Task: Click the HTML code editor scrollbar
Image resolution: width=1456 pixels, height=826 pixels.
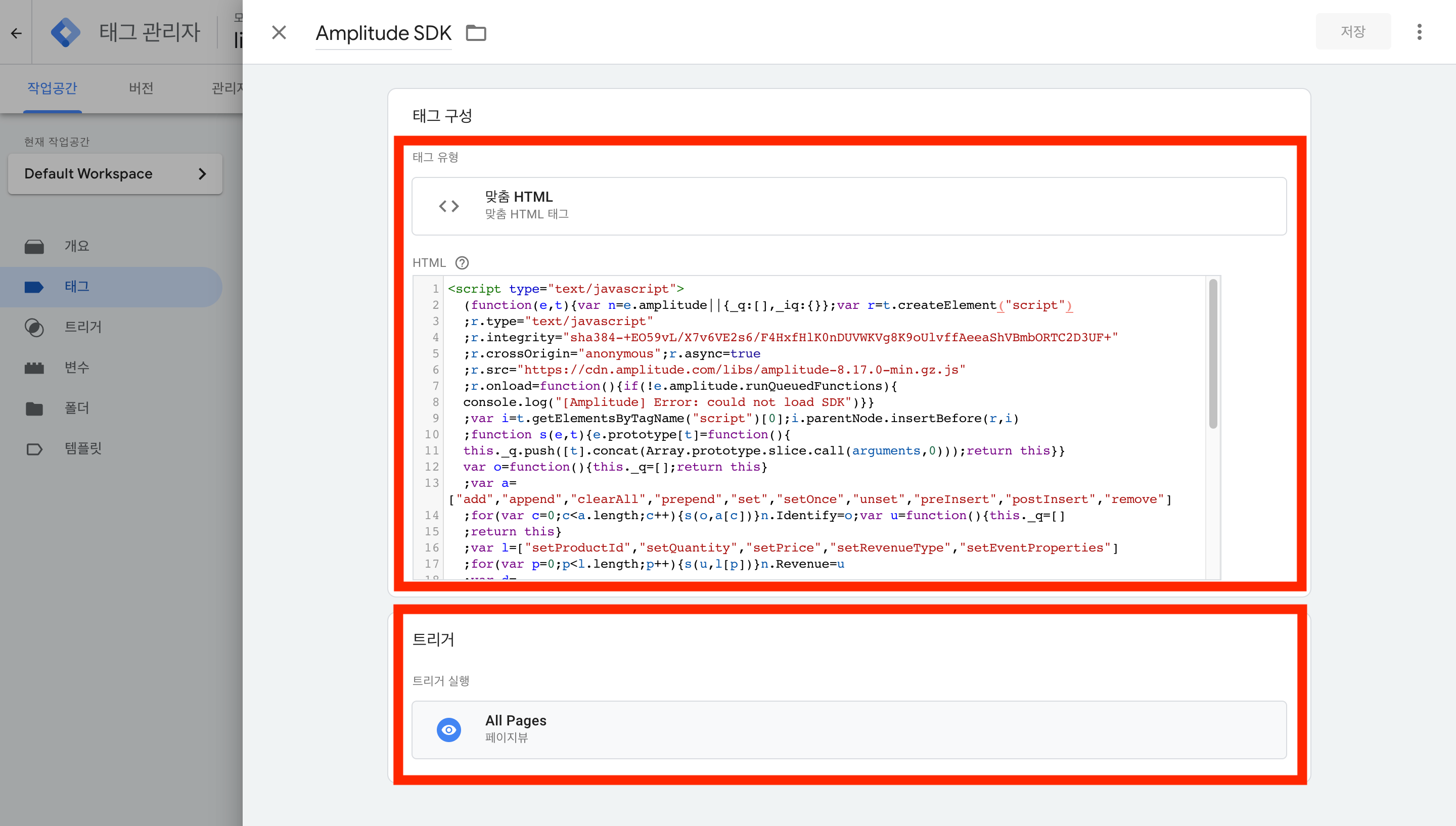Action: (1213, 354)
